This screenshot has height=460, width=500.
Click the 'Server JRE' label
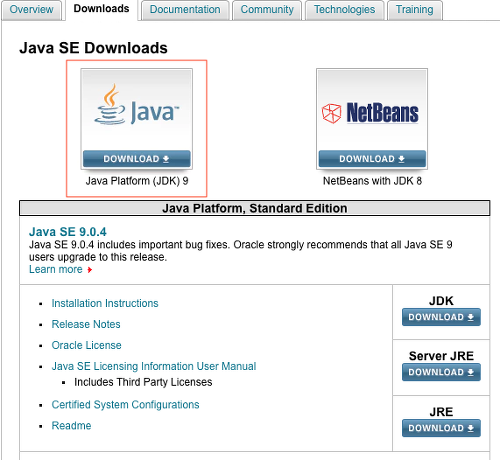pyautogui.click(x=441, y=356)
